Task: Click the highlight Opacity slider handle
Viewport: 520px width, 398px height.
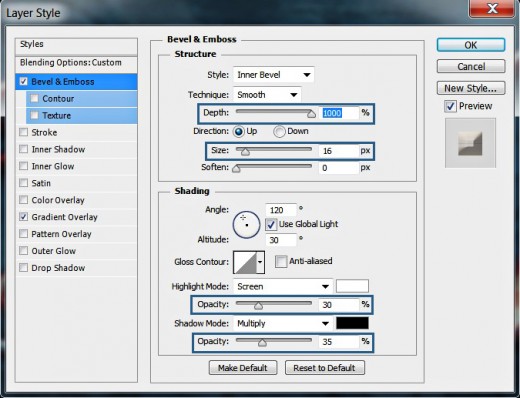Action: click(x=258, y=306)
